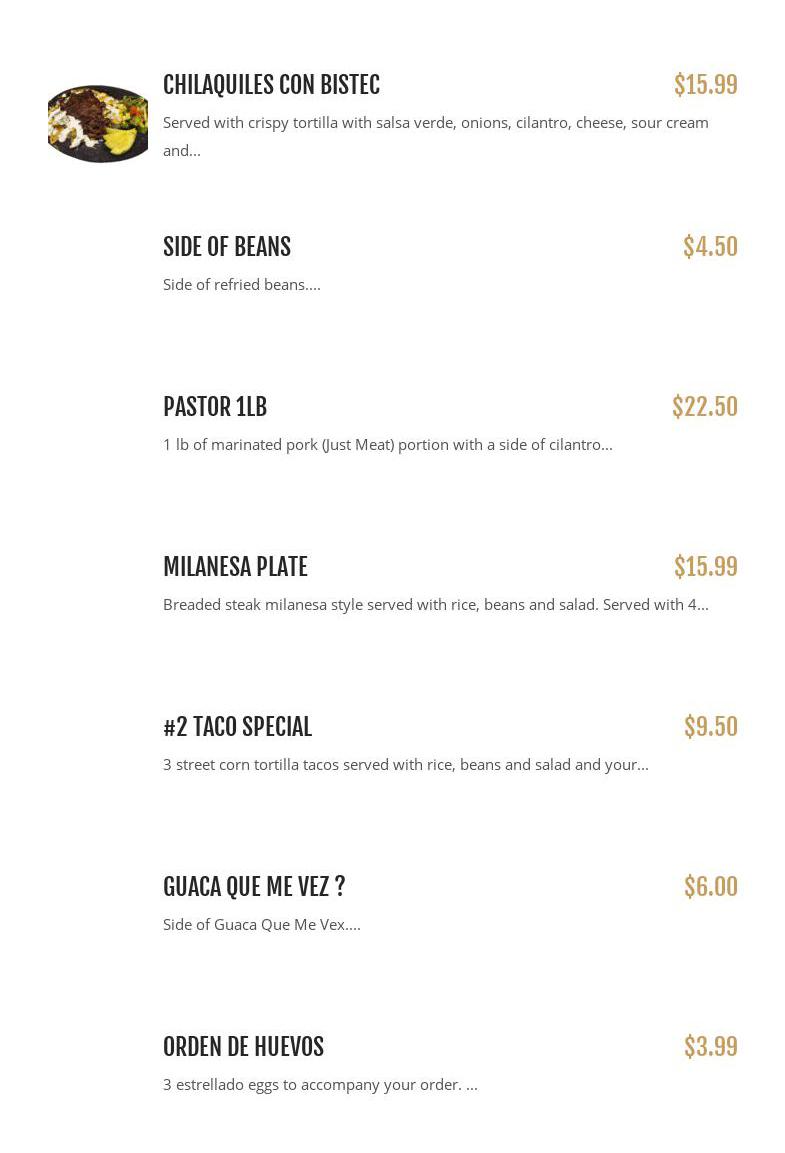Image resolution: width=785 pixels, height=1153 pixels.
Task: Open the Chilaquiles con Bistec item
Action: coord(271,86)
